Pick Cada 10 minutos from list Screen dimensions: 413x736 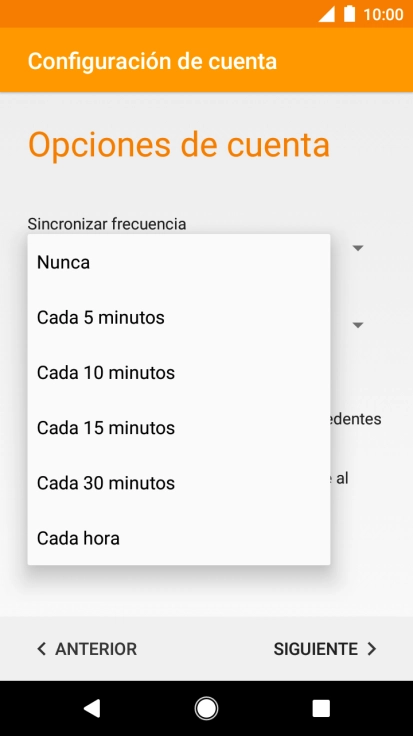[x=179, y=373]
